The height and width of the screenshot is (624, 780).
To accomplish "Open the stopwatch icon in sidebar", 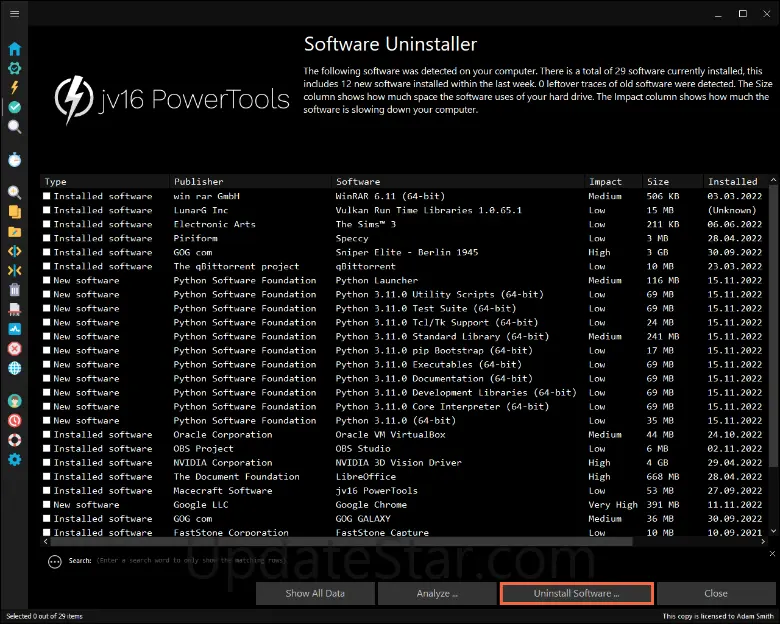I will tap(14, 159).
